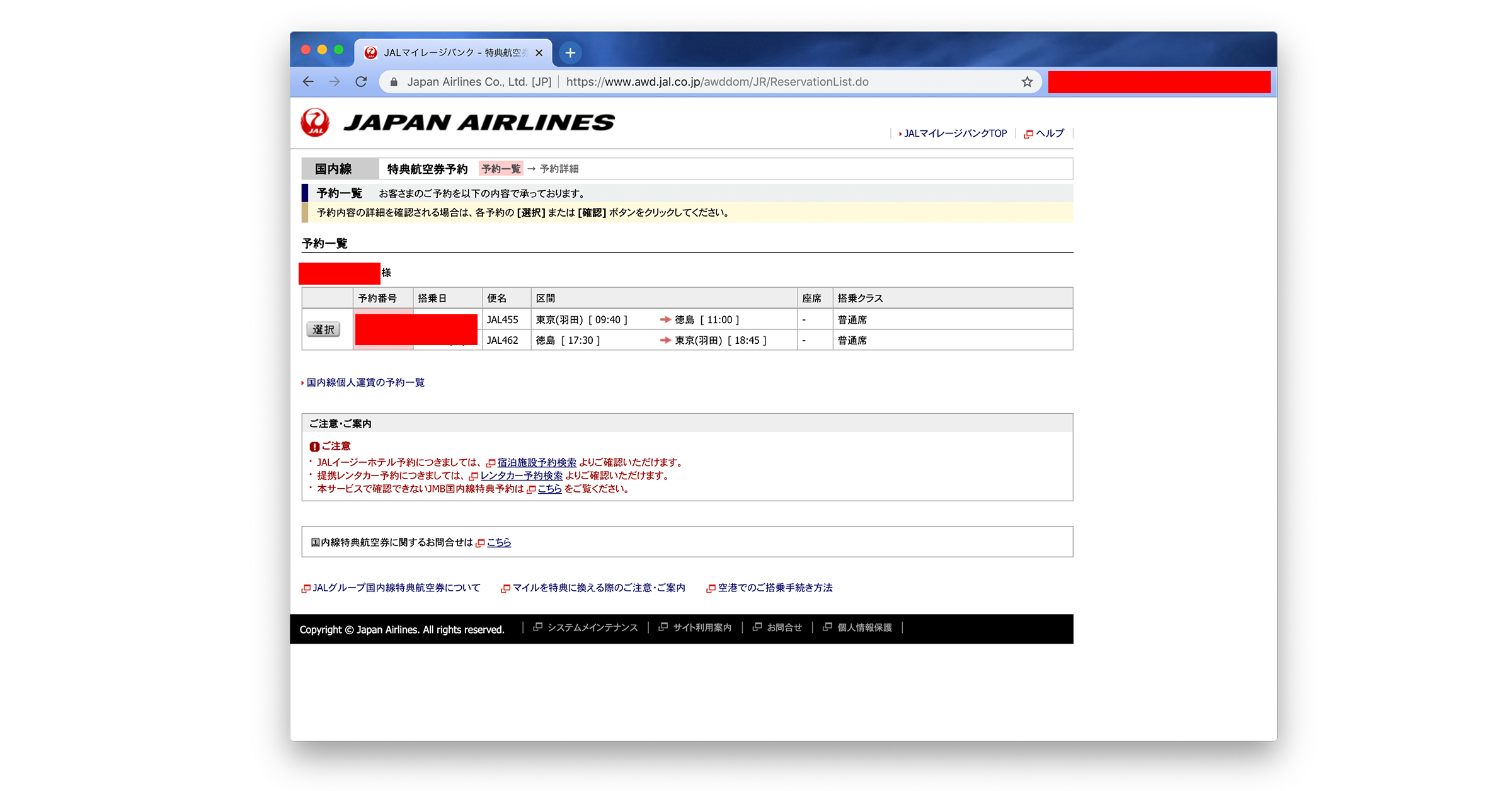Click external-link icon beside 宿泊施設予約検索
Viewport: 1512px width, 791px height.
point(491,463)
